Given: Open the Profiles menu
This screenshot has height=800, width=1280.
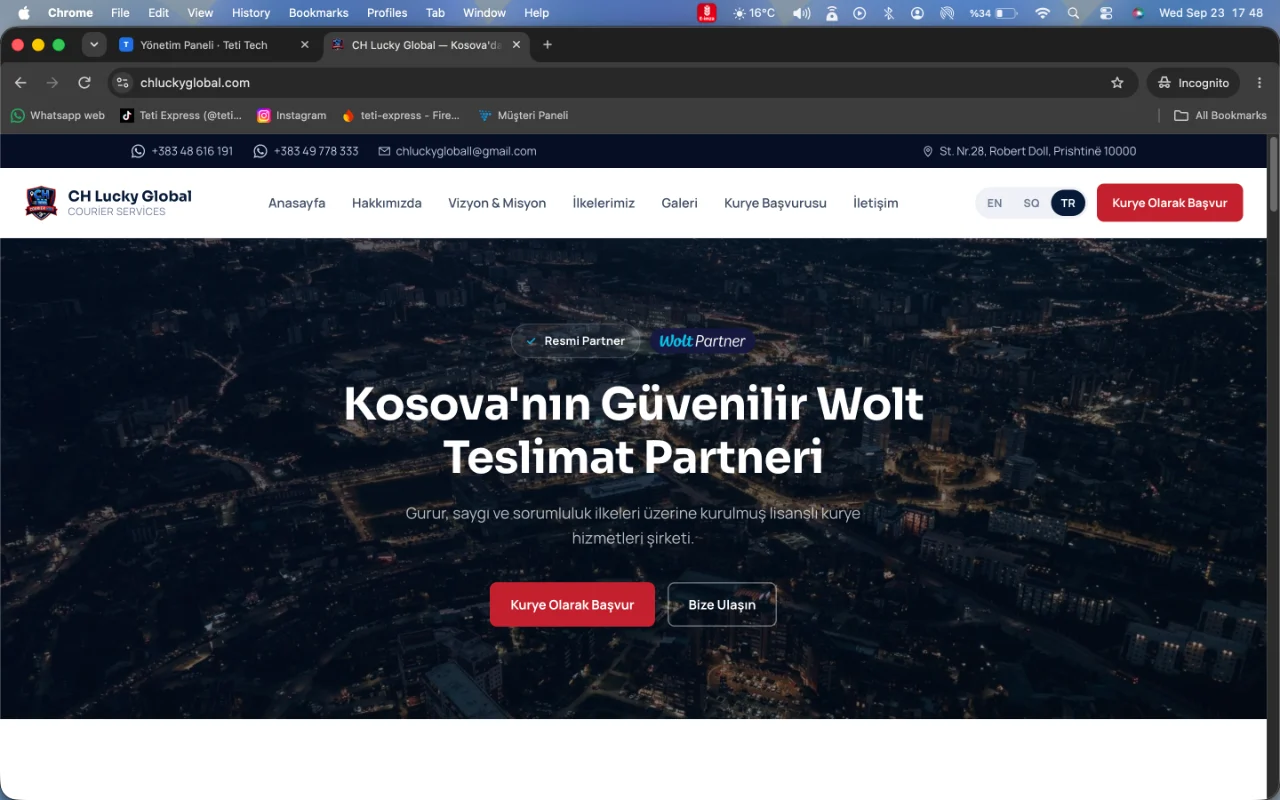Looking at the screenshot, I should coord(387,13).
